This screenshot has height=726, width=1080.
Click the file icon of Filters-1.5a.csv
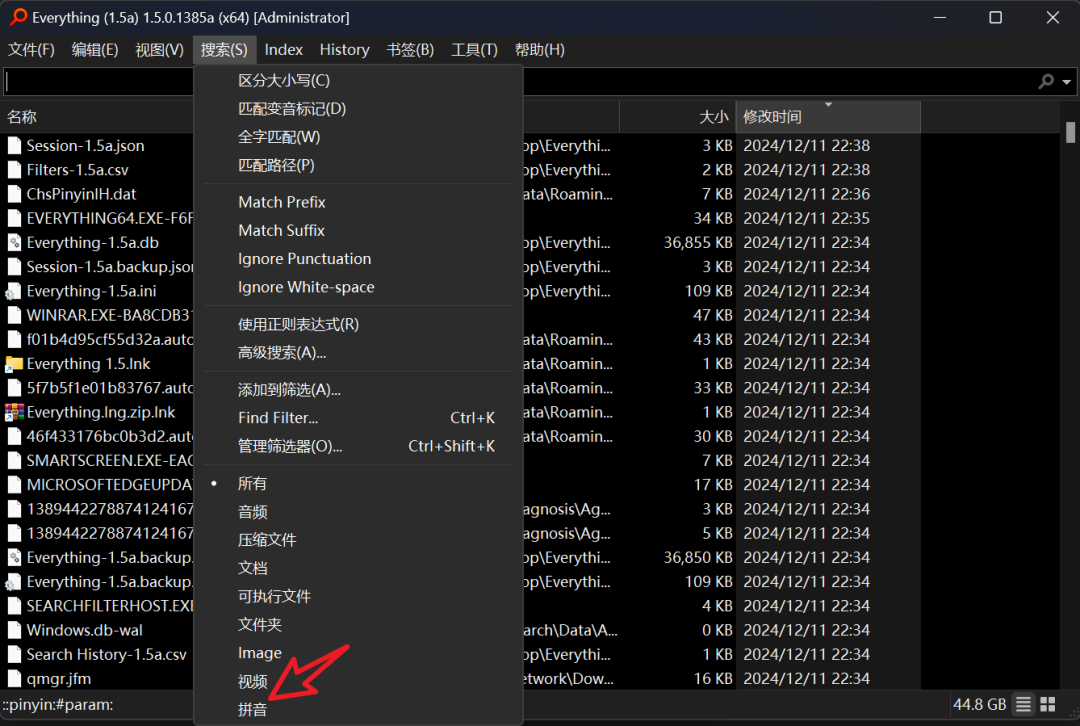(14, 169)
